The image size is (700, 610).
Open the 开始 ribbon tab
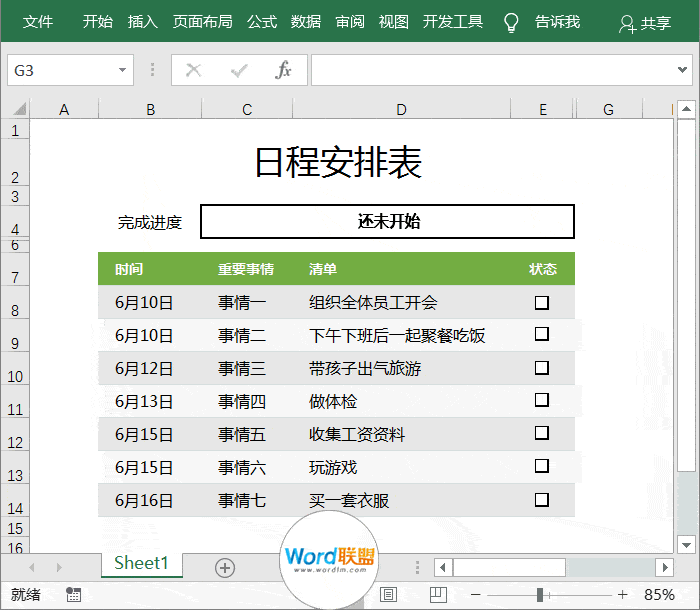(98, 21)
